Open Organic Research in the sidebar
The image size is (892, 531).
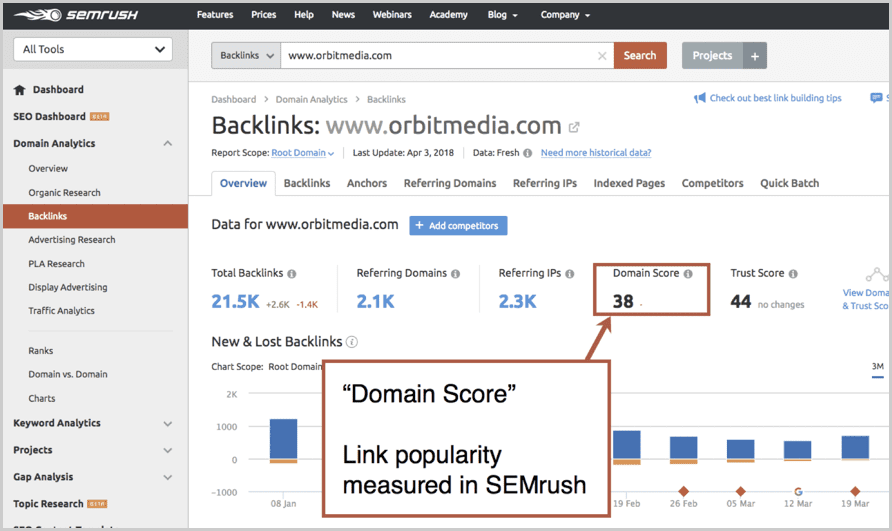click(64, 193)
